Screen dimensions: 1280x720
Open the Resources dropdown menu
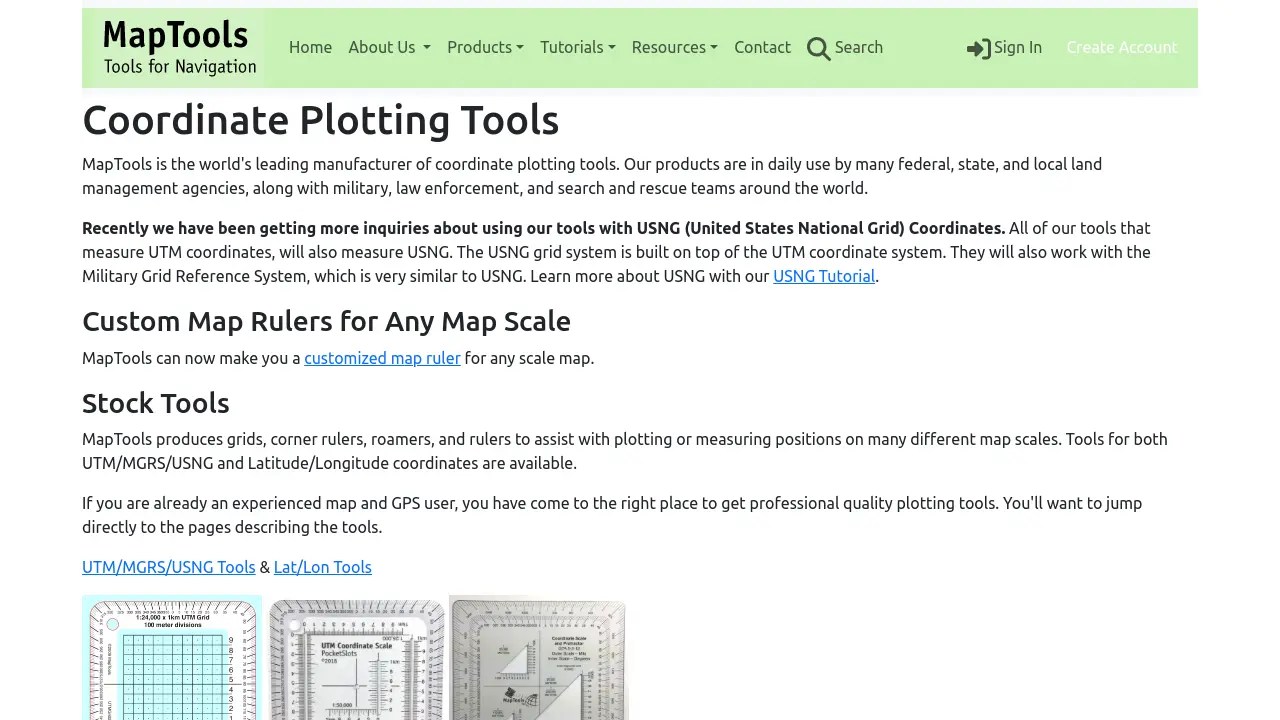coord(674,47)
